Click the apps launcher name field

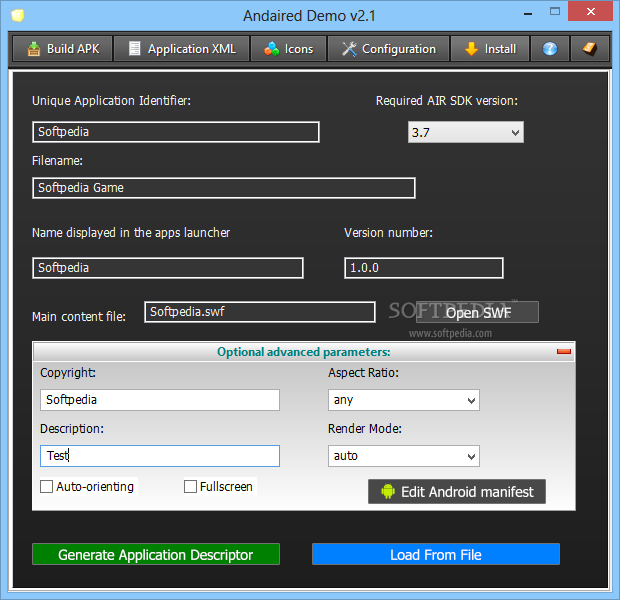click(168, 268)
